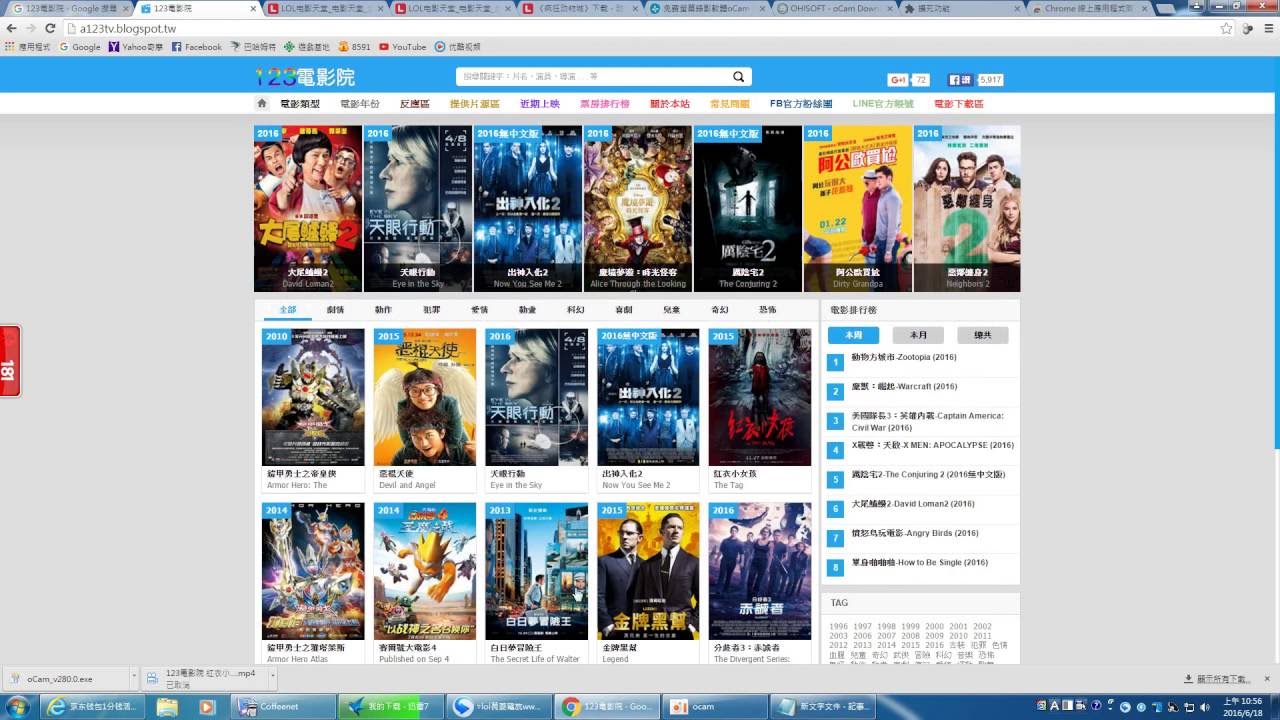Open the How to Be Single ranking link
This screenshot has width=1280, height=720.
(919, 562)
